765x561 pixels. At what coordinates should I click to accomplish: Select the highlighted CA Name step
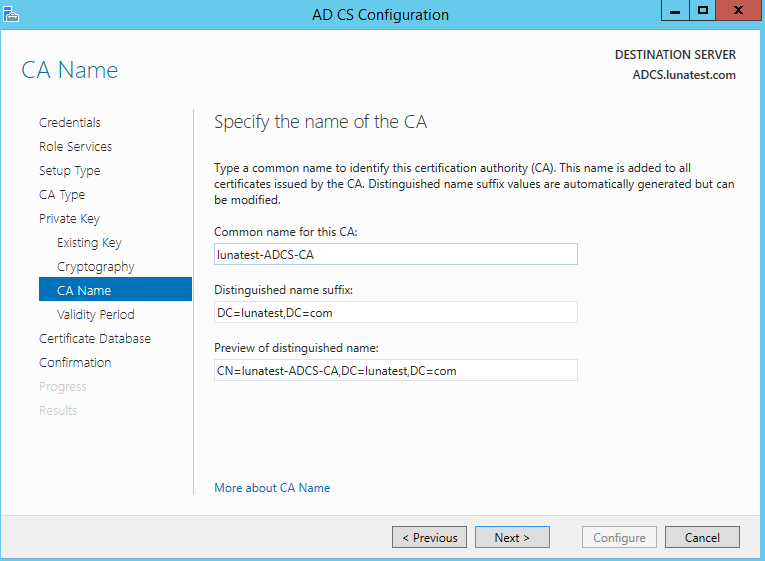tap(115, 289)
